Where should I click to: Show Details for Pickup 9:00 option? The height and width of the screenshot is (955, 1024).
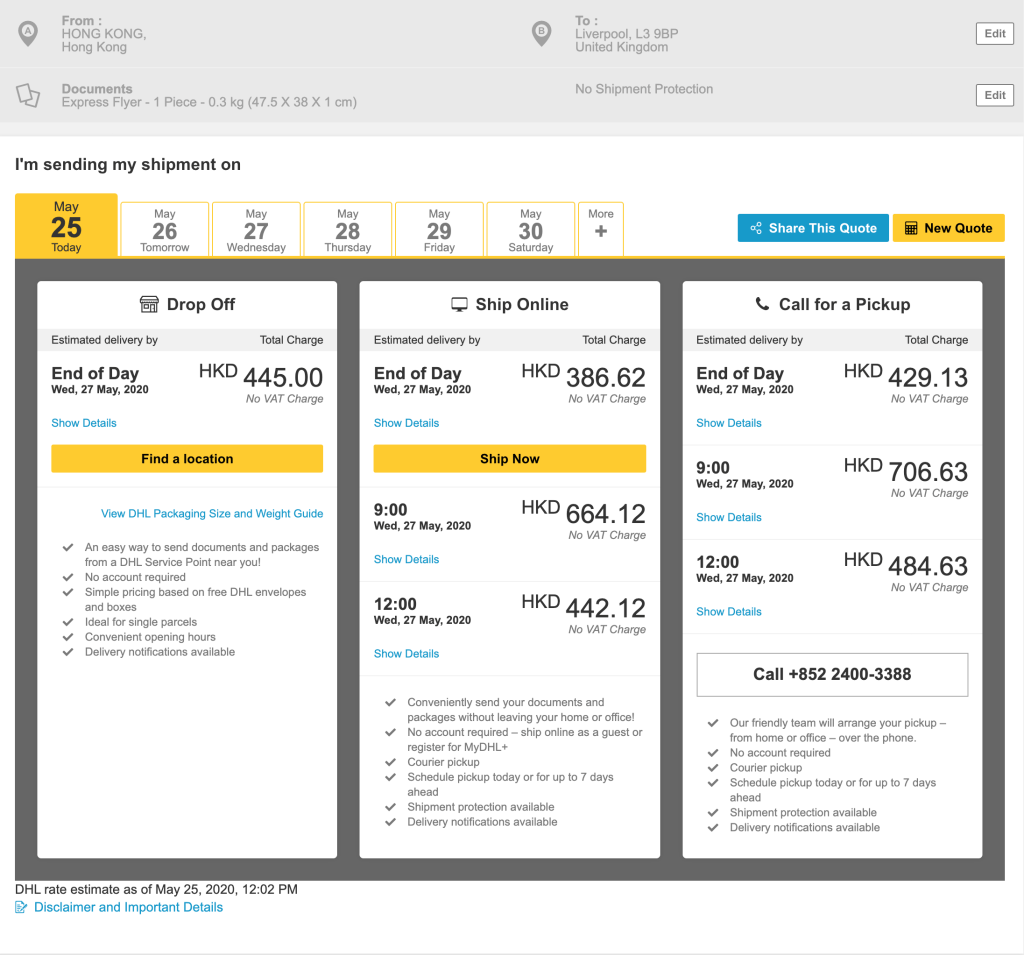pyautogui.click(x=729, y=517)
